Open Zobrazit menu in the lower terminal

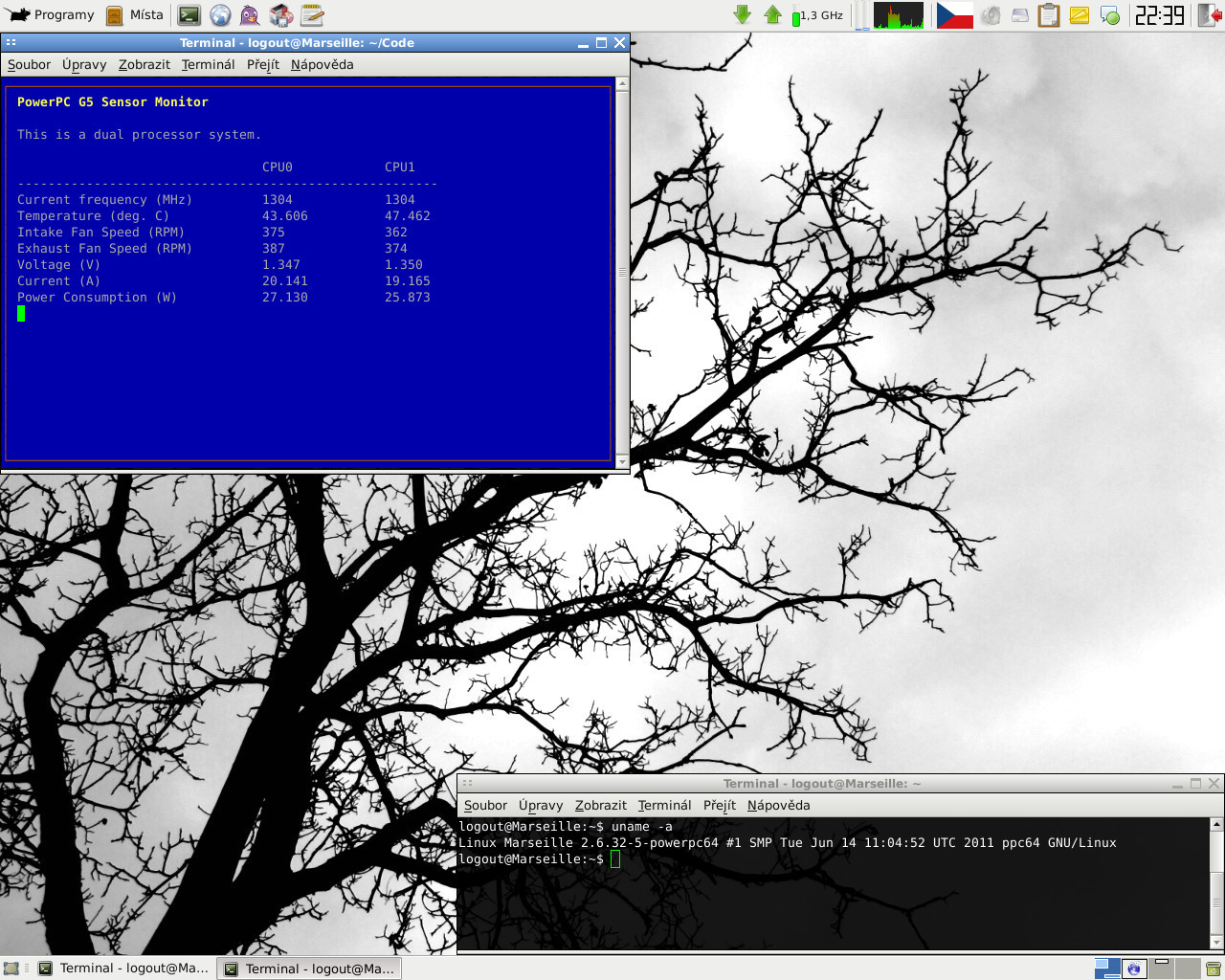(600, 805)
